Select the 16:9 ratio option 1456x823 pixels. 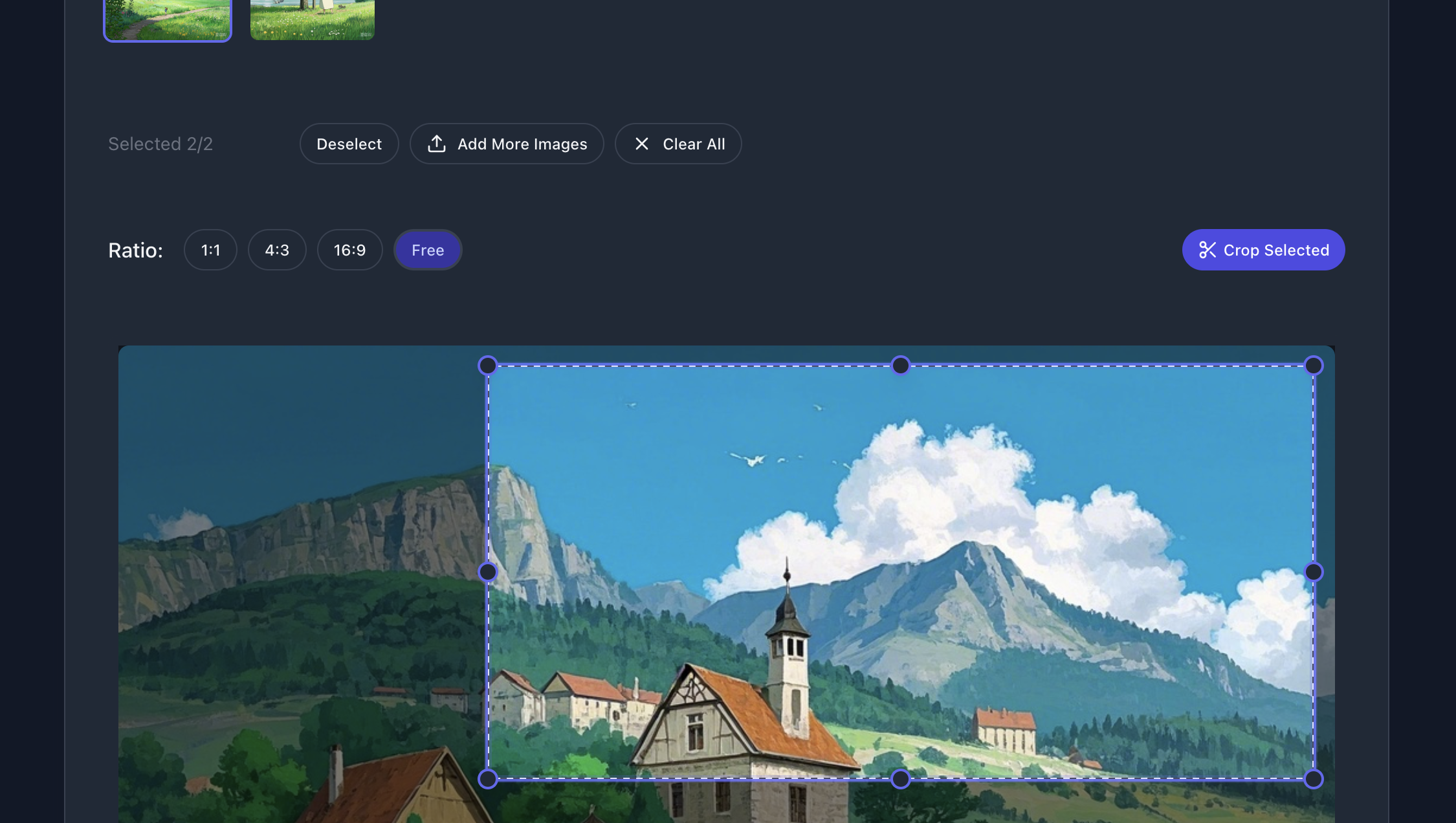pyautogui.click(x=349, y=250)
